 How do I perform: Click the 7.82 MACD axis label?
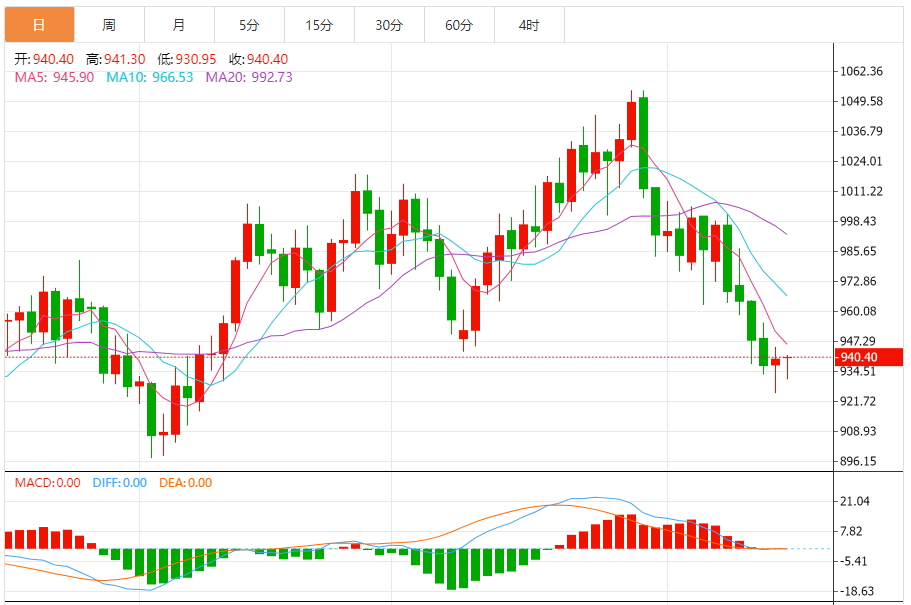point(851,531)
